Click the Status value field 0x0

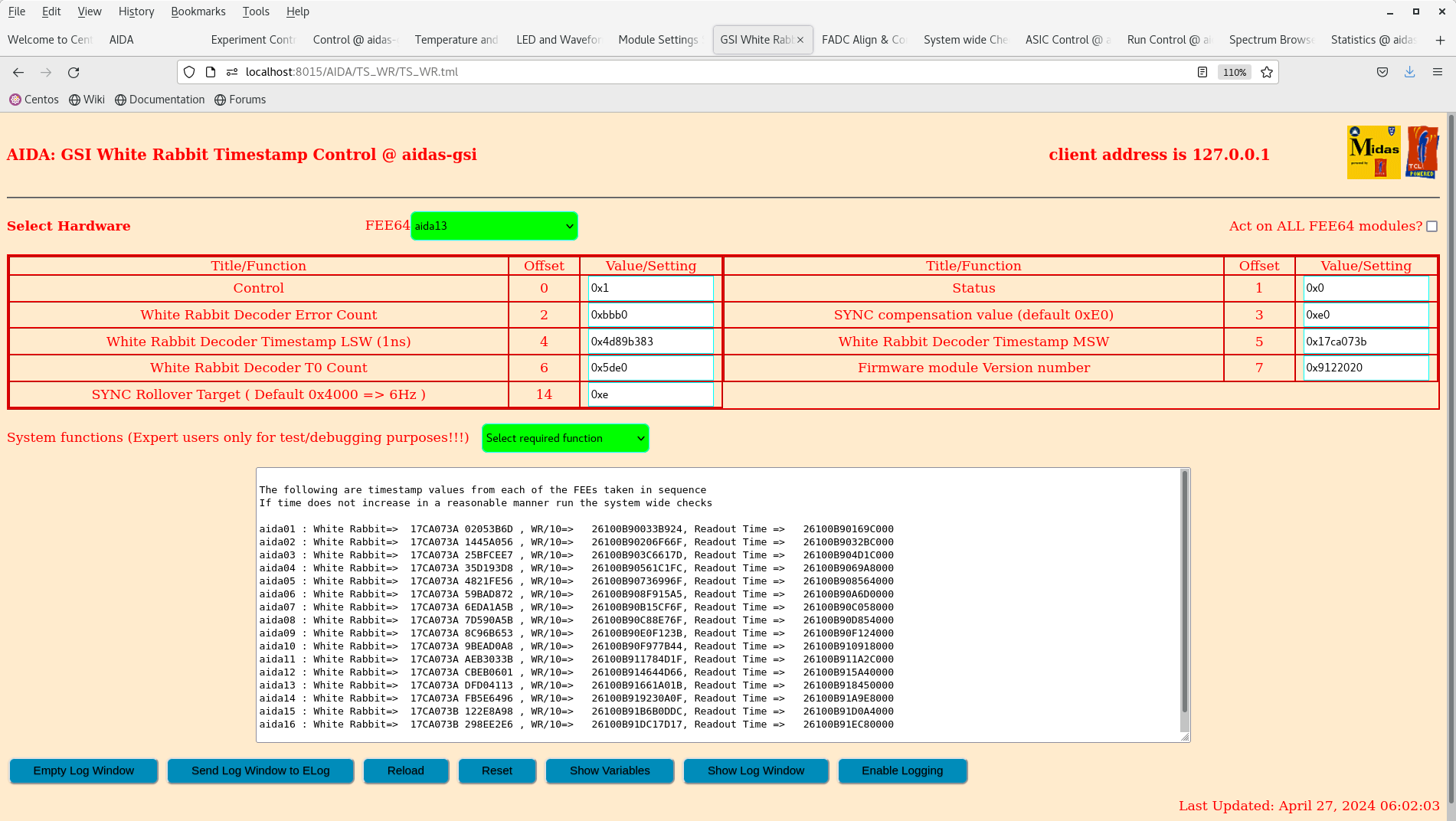tap(1366, 289)
